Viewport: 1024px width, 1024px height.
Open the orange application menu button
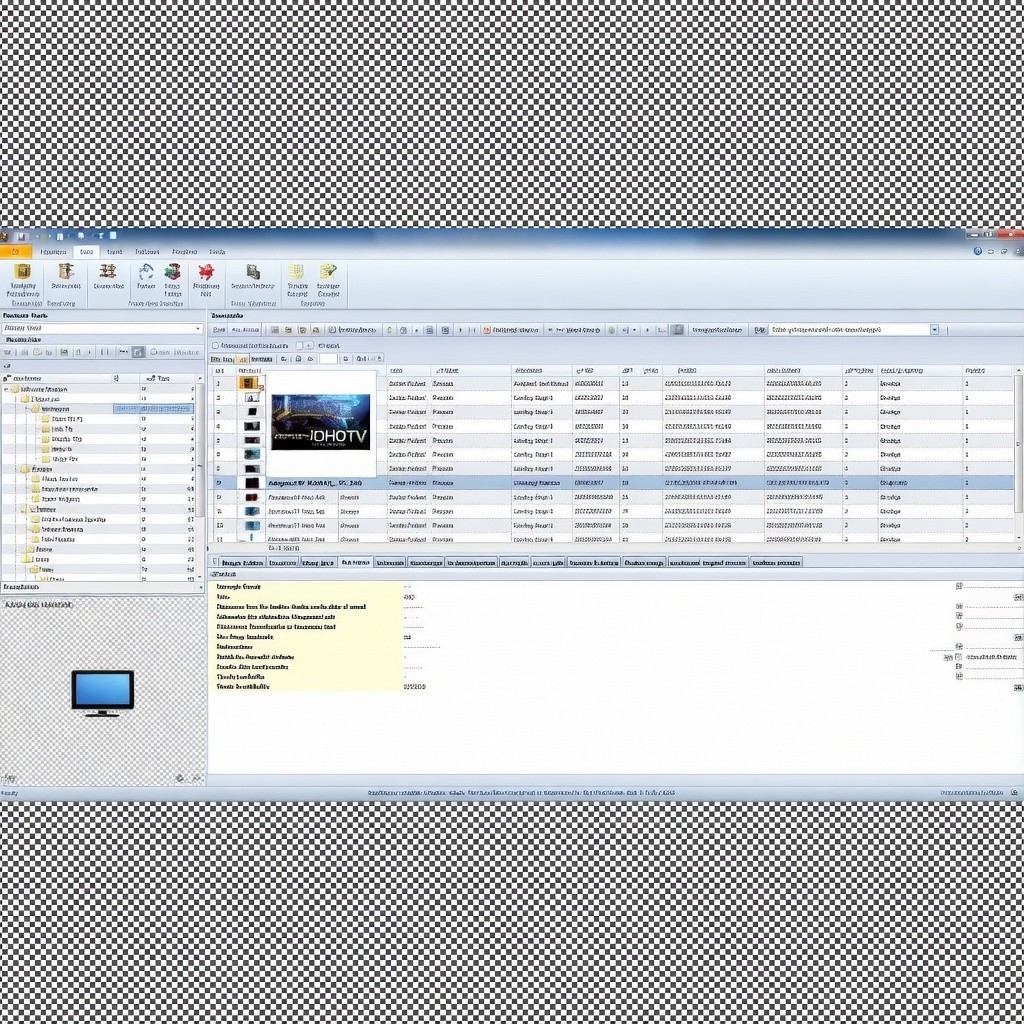(x=16, y=251)
